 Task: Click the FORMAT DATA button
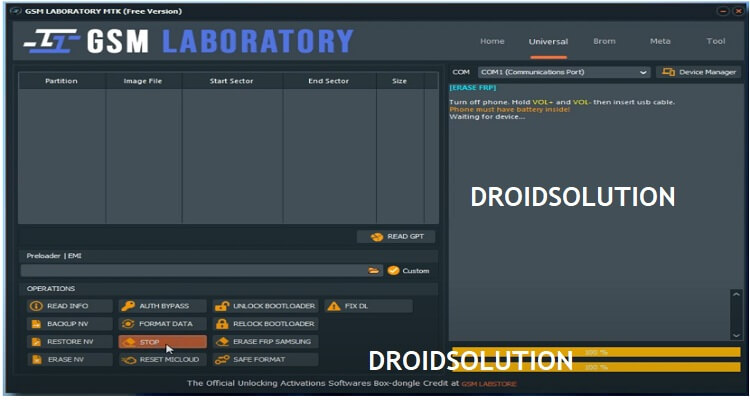pos(163,324)
